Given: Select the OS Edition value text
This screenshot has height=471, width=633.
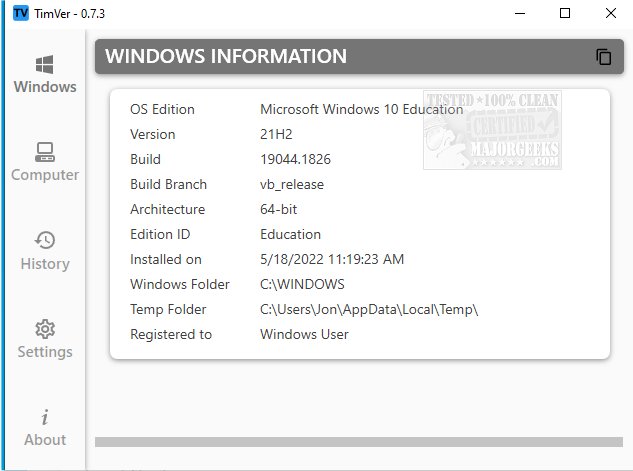Looking at the screenshot, I should coord(360,109).
